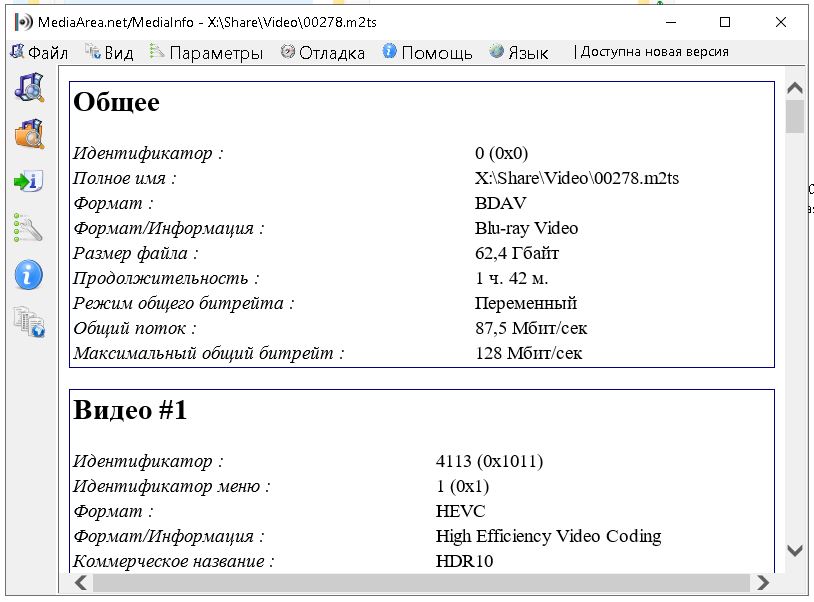Open Preferences via the wrench icon

28,227
